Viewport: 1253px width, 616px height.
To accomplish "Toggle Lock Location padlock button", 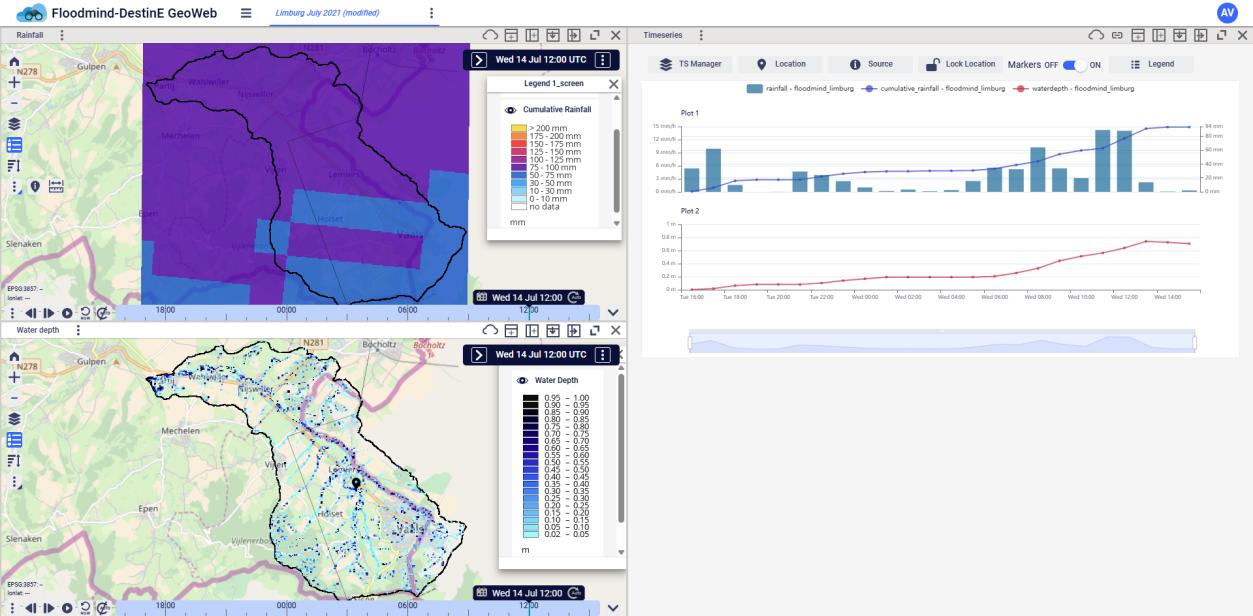I will click(961, 64).
